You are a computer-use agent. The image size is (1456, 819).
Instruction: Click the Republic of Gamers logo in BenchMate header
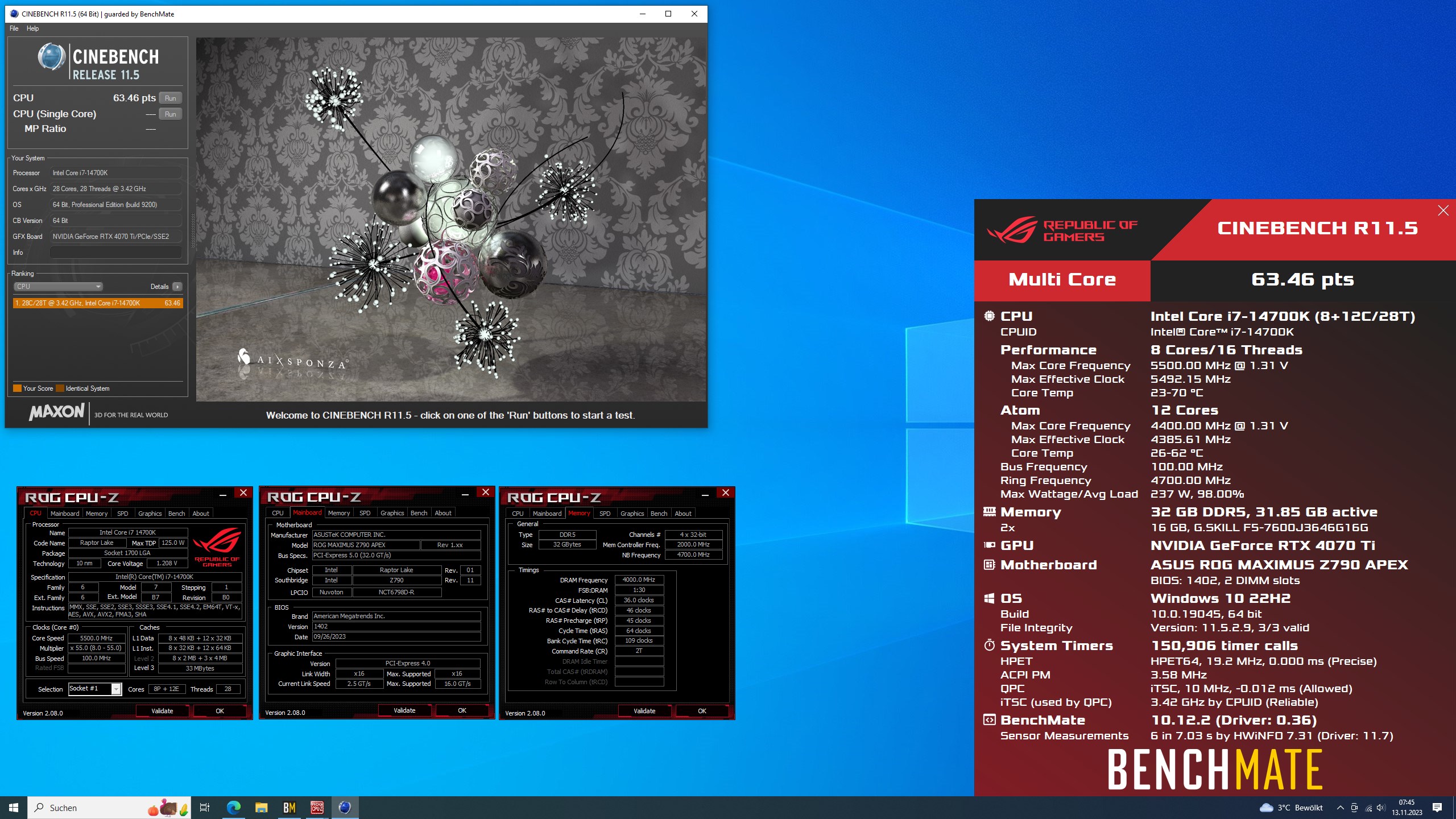1061,230
